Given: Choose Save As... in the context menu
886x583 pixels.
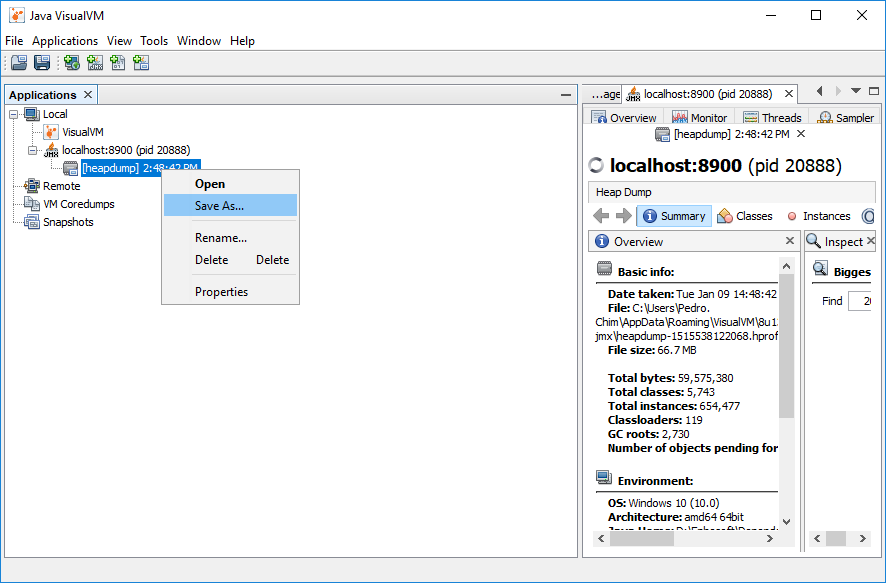Looking at the screenshot, I should point(231,206).
